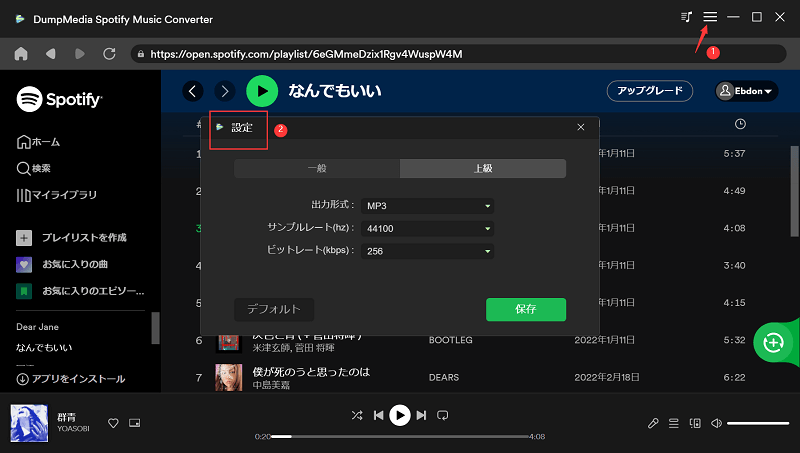The image size is (800, 453).
Task: Open the ビットレート 256 dropdown
Action: [427, 251]
